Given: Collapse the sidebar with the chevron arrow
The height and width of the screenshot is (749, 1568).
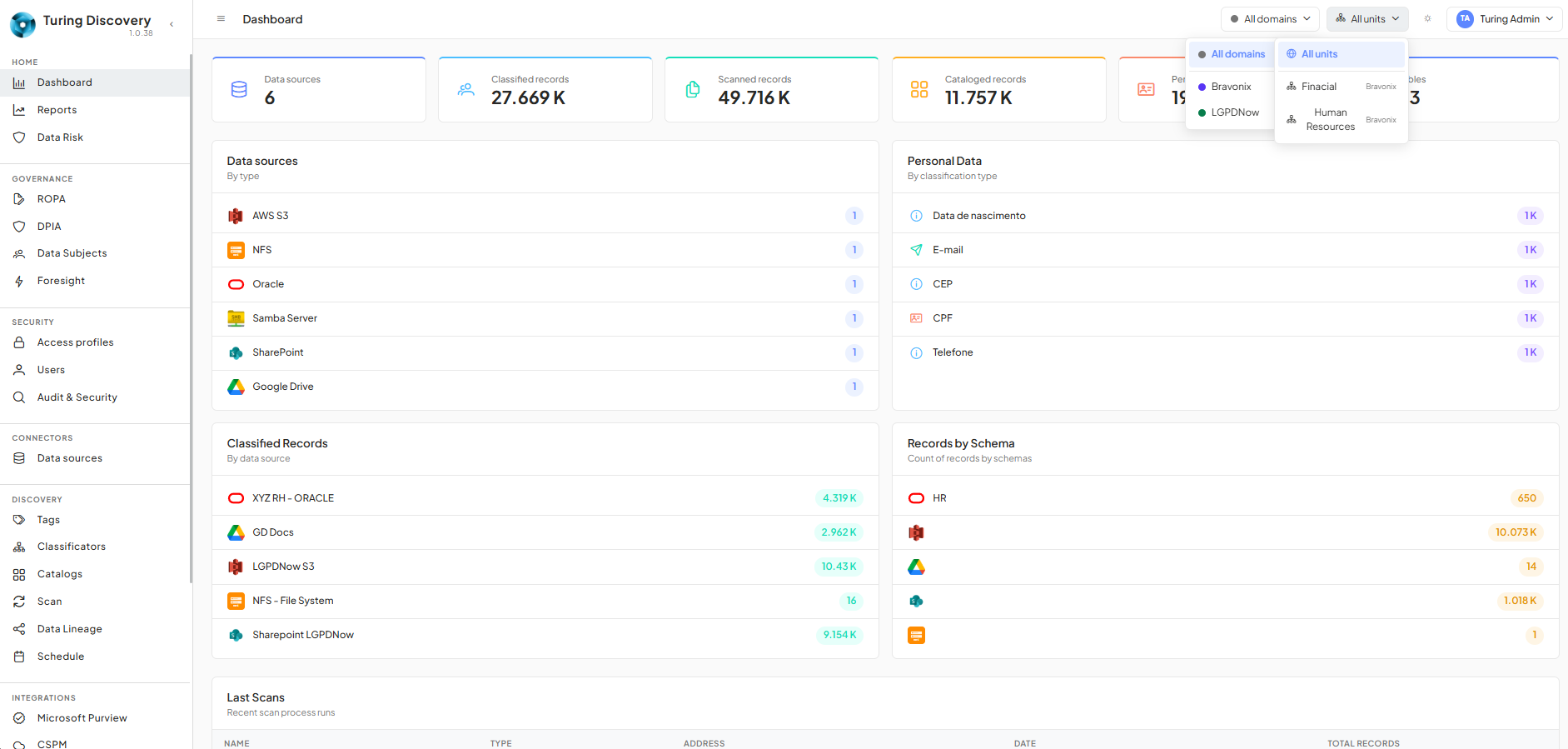Looking at the screenshot, I should click(172, 24).
